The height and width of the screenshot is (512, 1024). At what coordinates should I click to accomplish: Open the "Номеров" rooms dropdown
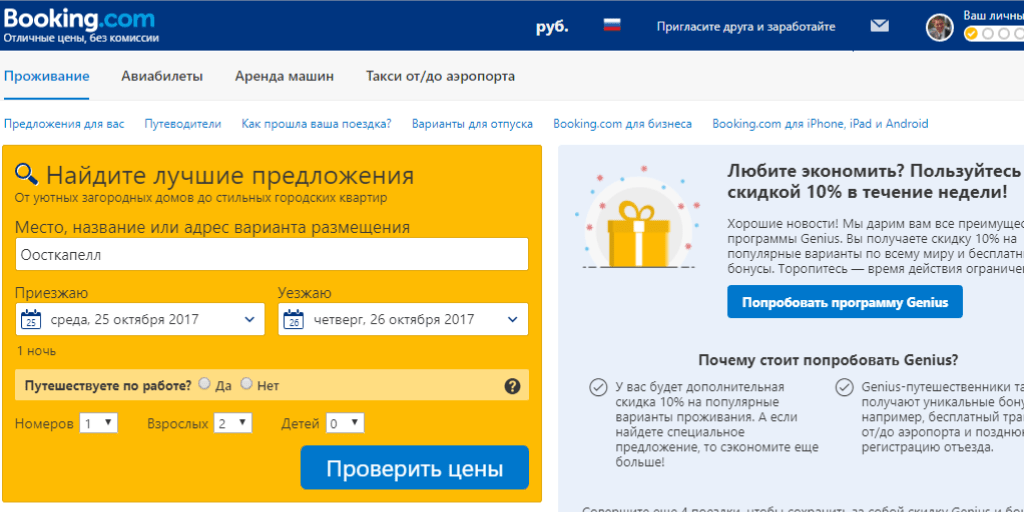coord(99,423)
